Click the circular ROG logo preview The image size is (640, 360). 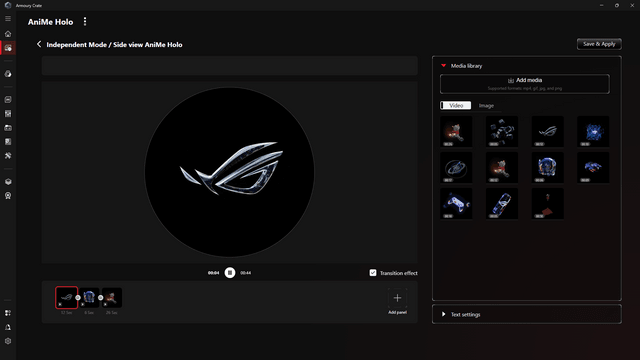click(x=229, y=172)
